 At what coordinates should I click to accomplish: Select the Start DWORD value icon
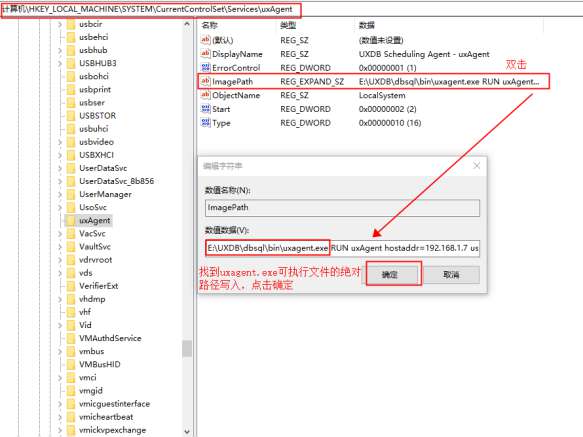tap(205, 109)
